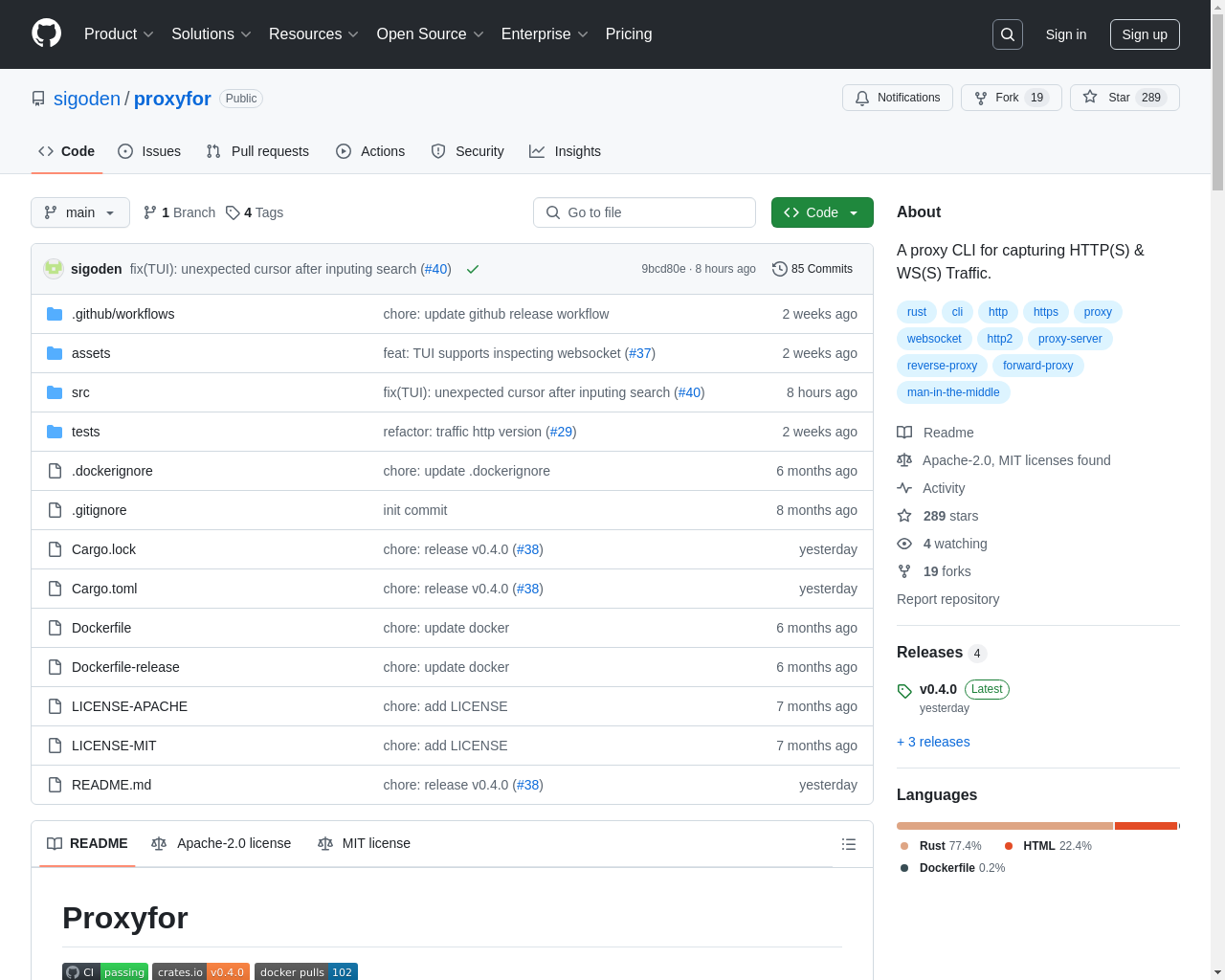Viewport: 1225px width, 980px height.
Task: Click the Sign up button
Action: coord(1145,34)
